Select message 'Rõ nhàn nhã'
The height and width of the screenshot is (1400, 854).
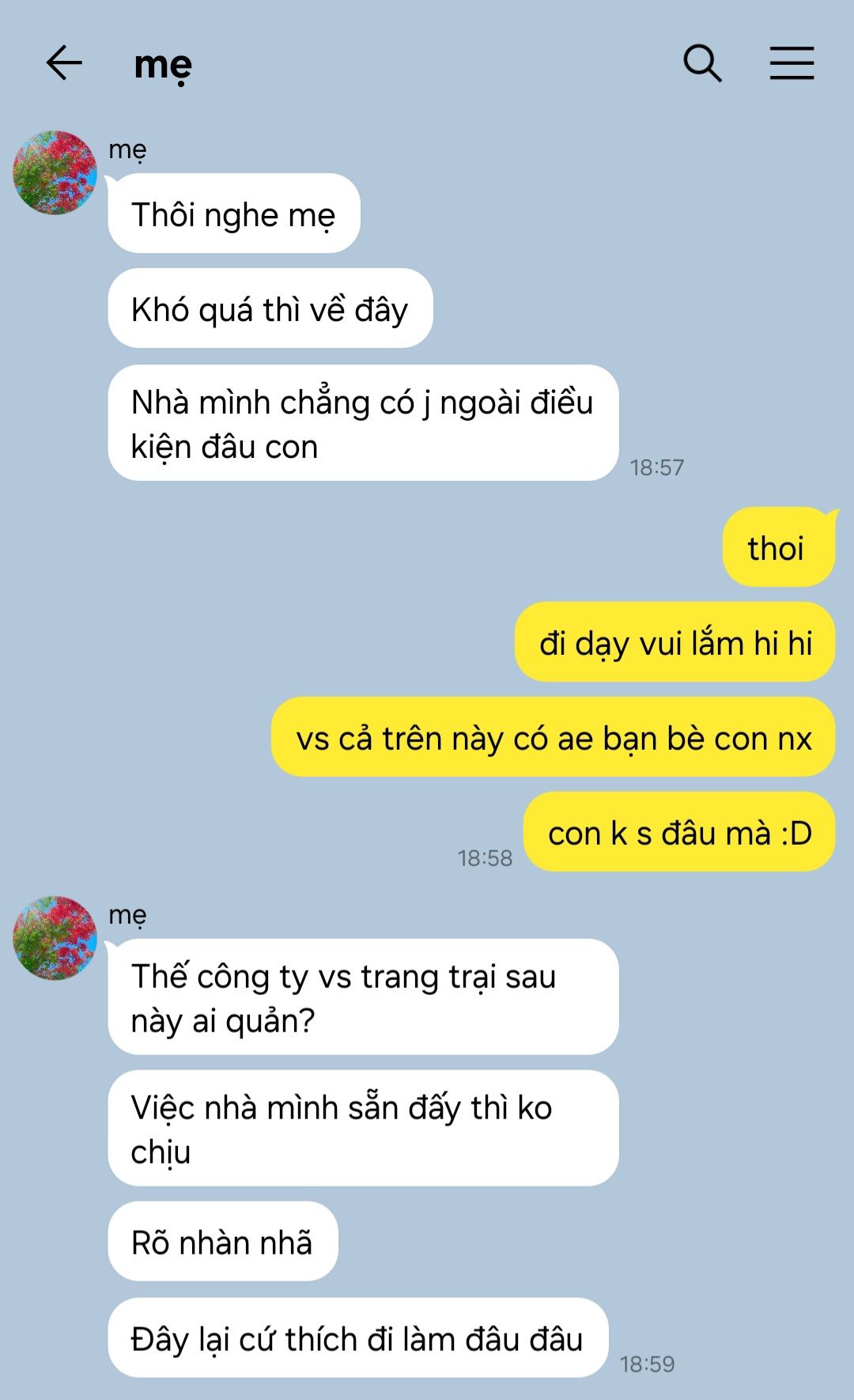click(x=223, y=1242)
